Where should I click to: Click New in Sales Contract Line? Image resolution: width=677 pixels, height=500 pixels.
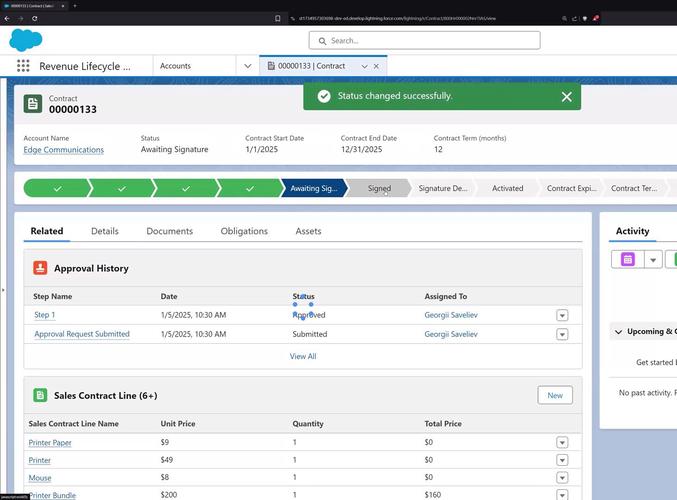[555, 395]
